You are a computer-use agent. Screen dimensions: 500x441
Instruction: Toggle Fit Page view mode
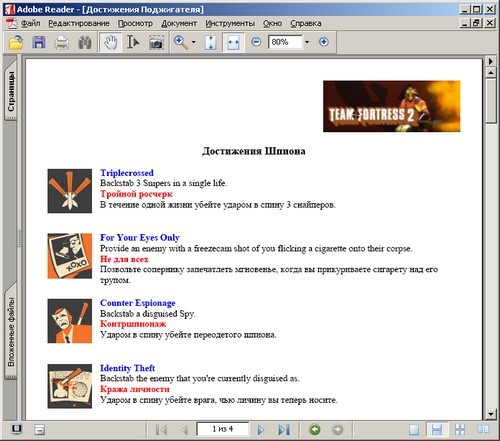(x=210, y=42)
